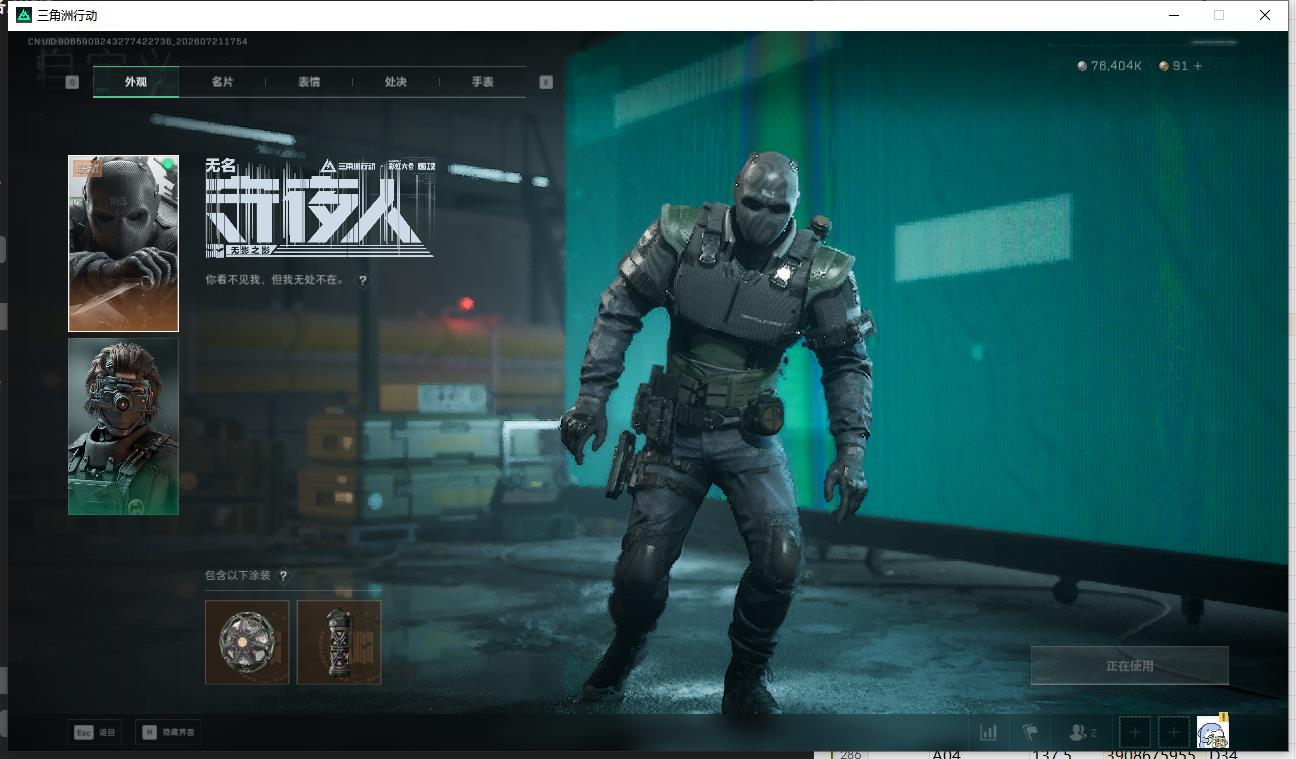This screenshot has height=759, width=1296.
Task: Open the bar chart stats icon
Action: point(989,732)
